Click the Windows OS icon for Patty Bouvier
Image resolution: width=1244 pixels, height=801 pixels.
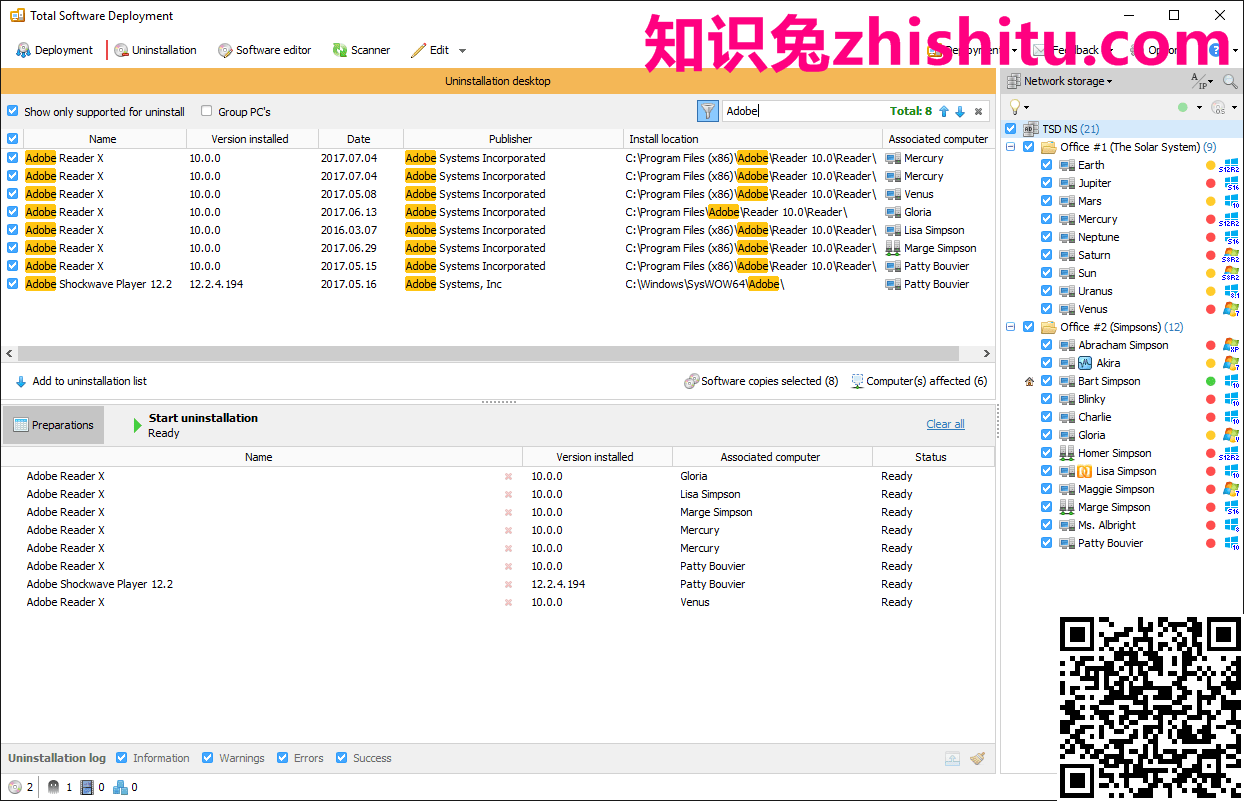pos(1231,543)
